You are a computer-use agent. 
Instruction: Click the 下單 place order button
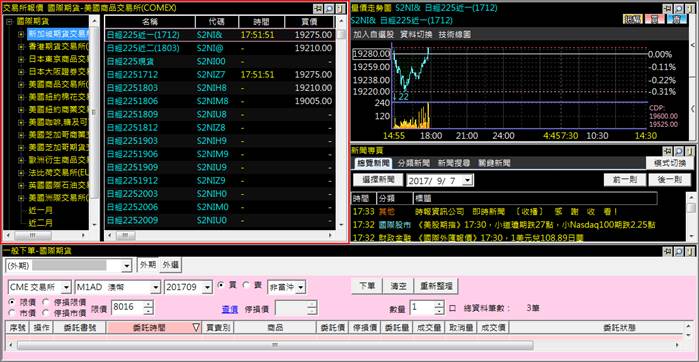click(366, 286)
